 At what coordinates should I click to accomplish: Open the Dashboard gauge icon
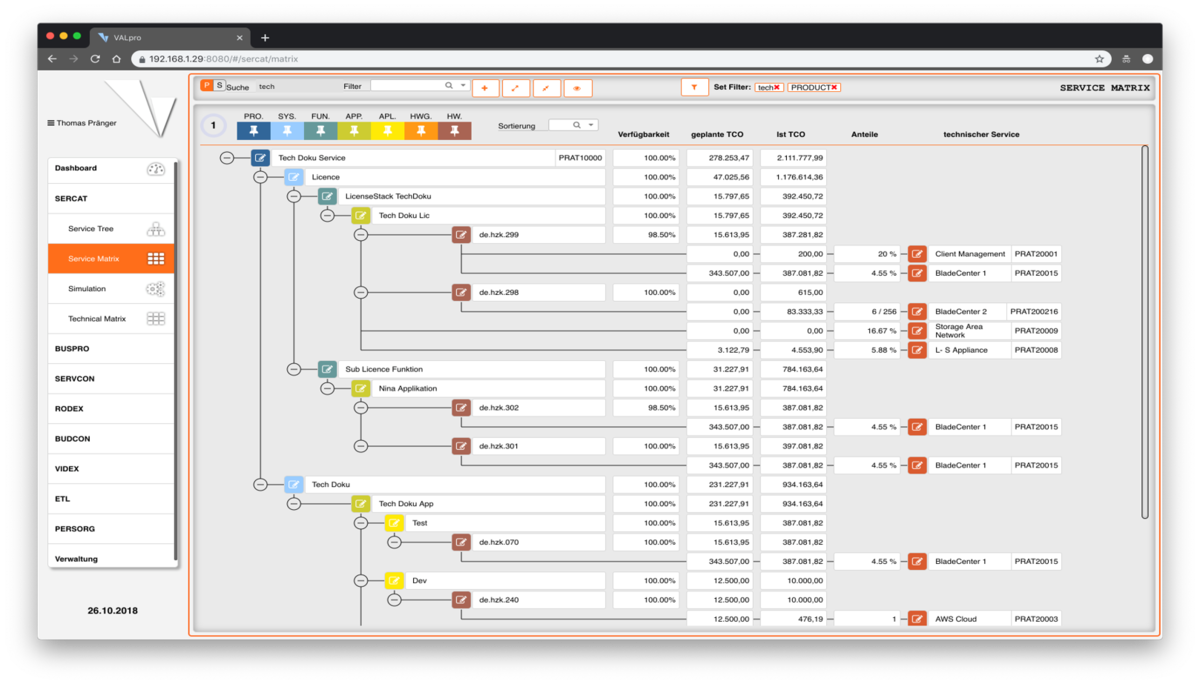point(156,169)
